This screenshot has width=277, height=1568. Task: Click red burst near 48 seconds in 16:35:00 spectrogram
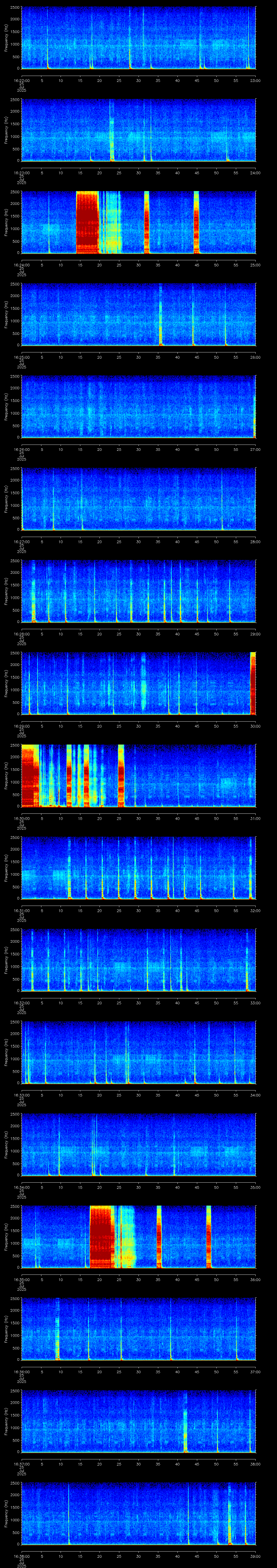[208, 1237]
